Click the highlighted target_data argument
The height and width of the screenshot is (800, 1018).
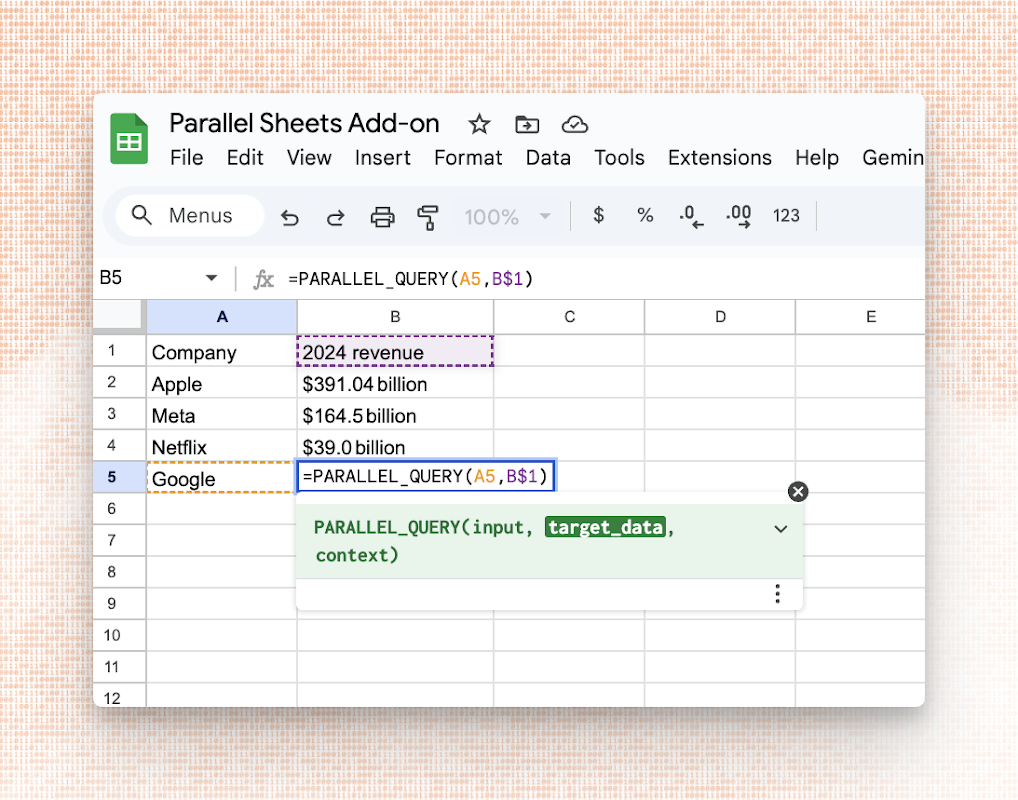(605, 527)
